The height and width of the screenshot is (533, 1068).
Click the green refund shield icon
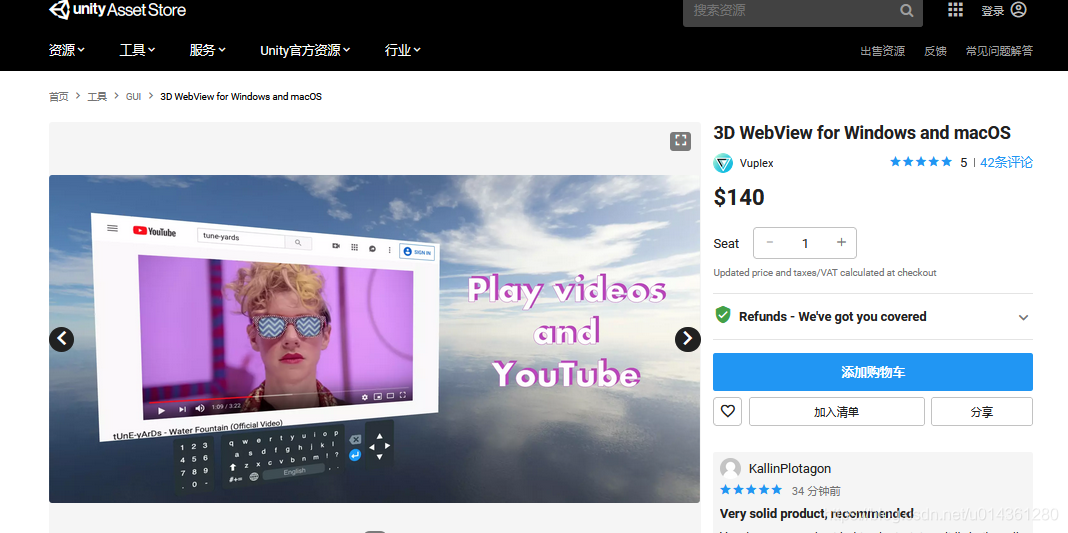723,315
